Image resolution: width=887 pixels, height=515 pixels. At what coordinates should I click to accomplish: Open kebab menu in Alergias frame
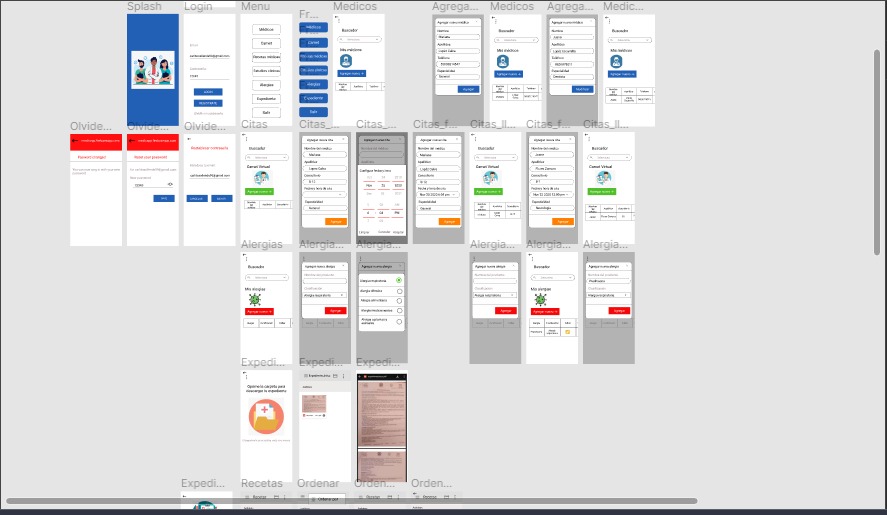click(x=247, y=259)
